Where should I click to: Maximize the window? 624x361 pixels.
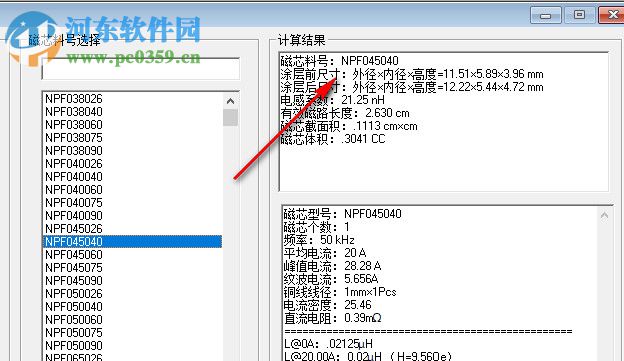pos(579,15)
